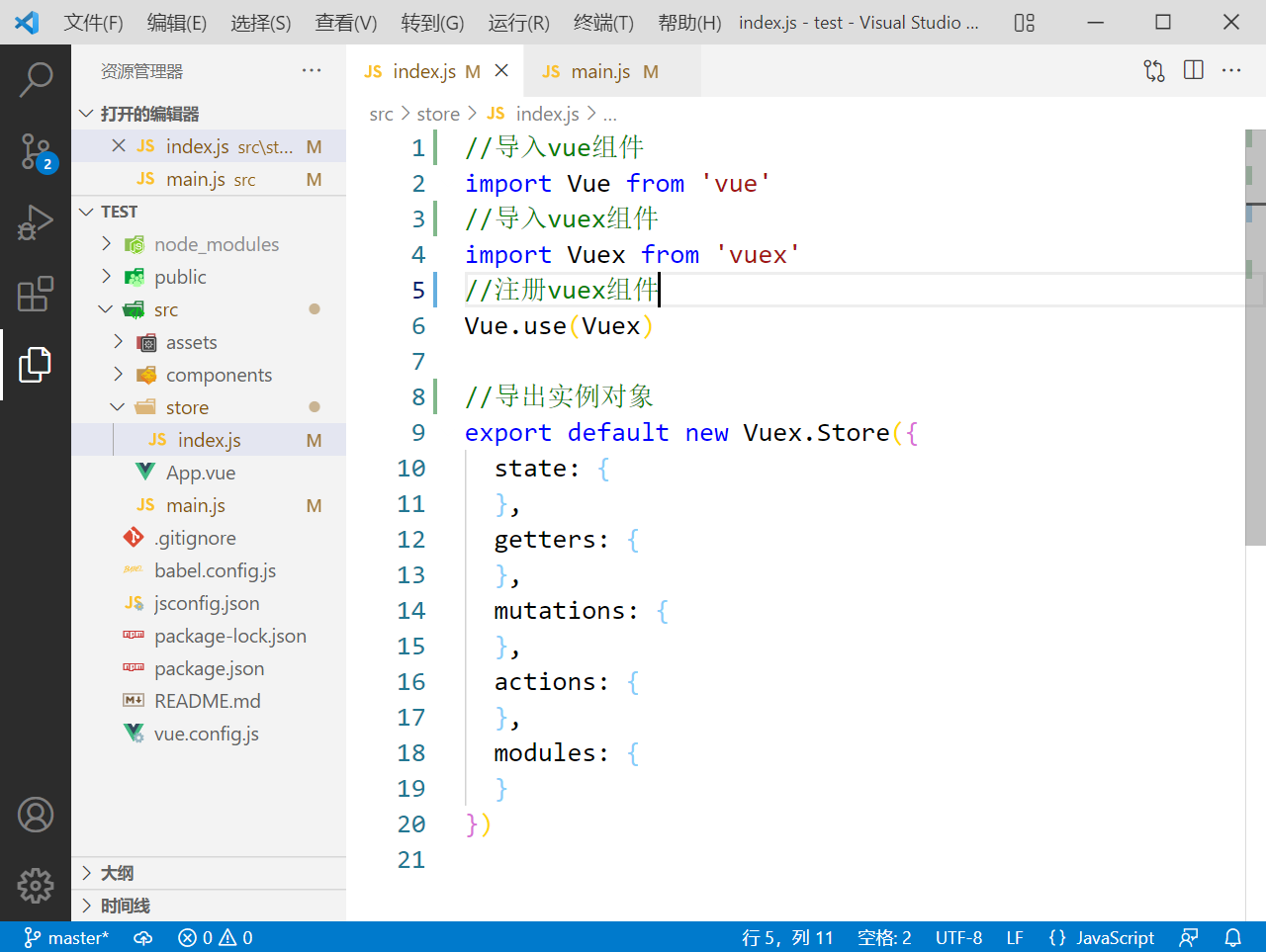
Task: Open the Accounts menu icon
Action: [x=36, y=815]
